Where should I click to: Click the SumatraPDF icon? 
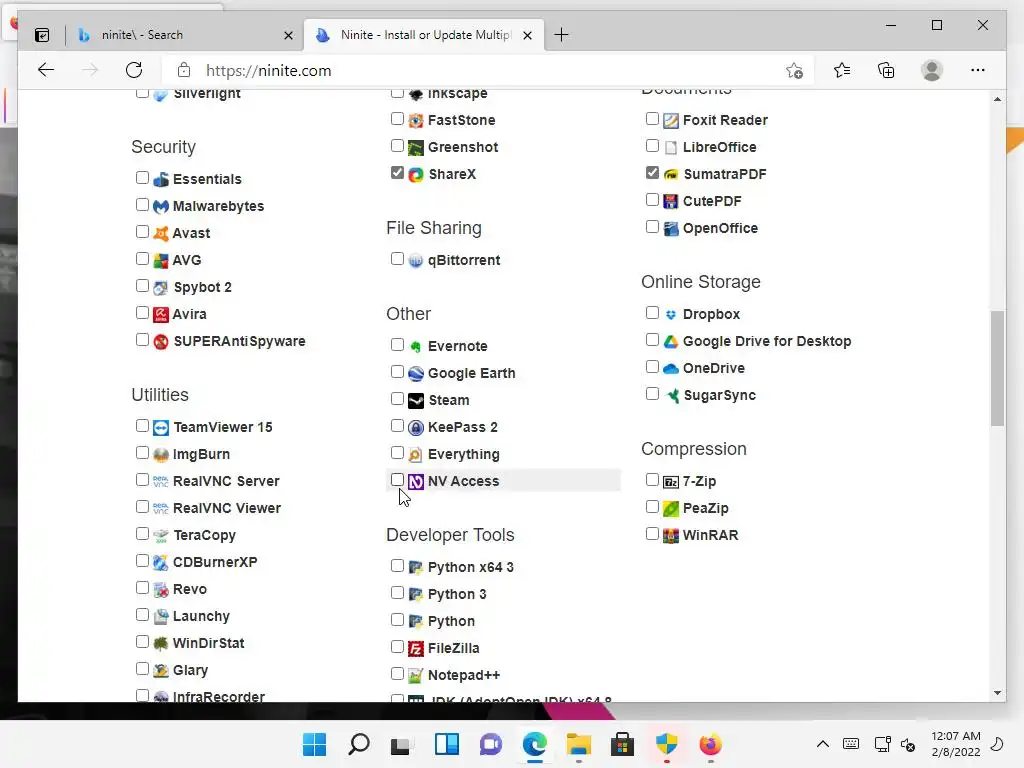point(671,174)
